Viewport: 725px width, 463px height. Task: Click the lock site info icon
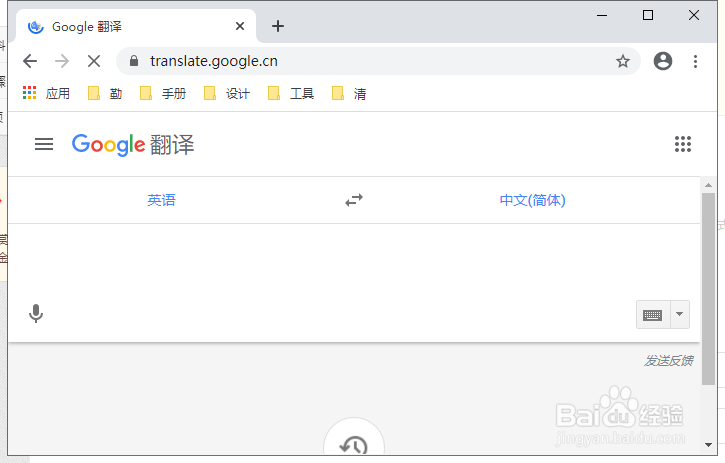[134, 61]
